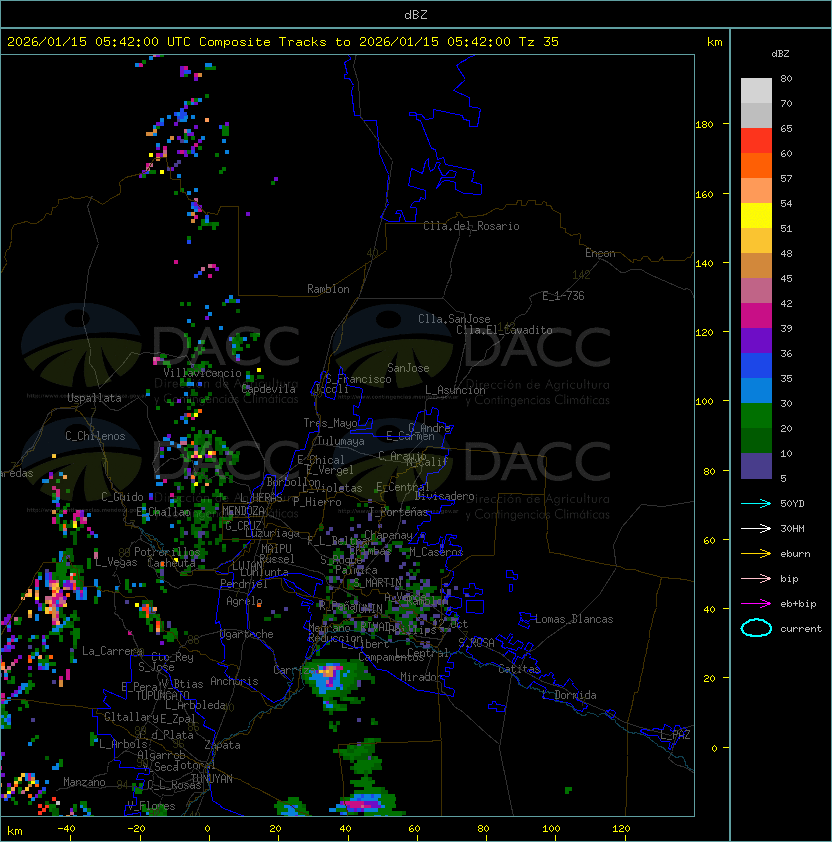Click the 'Lomas_Blancas' map label

(574, 619)
